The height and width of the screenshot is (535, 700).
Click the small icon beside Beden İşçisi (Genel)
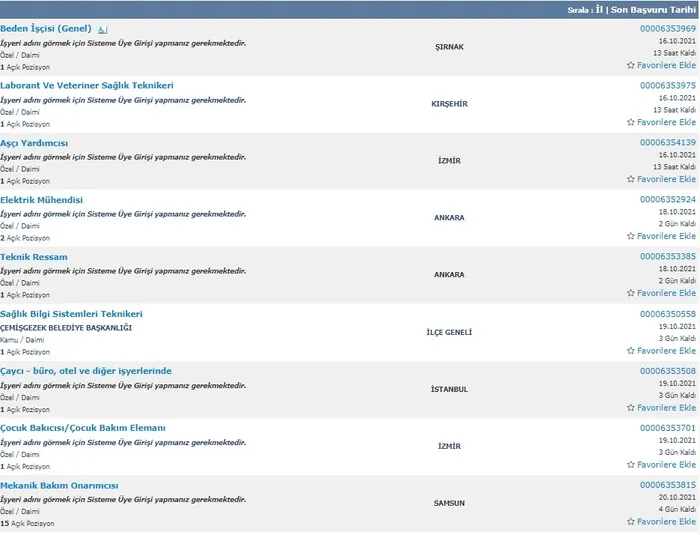(103, 30)
